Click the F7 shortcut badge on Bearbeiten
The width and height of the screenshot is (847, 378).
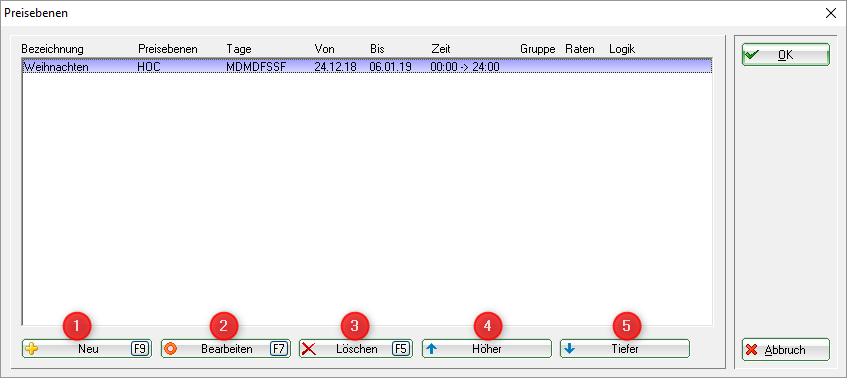(278, 349)
